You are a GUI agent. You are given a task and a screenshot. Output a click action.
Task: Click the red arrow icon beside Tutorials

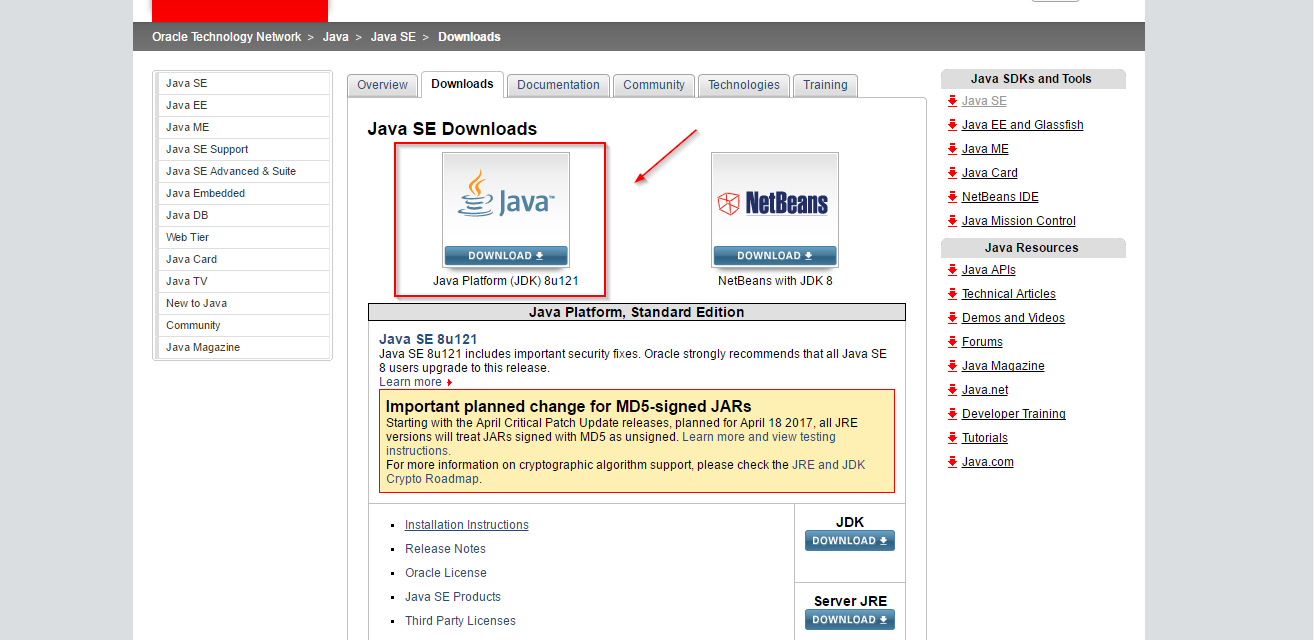(x=953, y=438)
